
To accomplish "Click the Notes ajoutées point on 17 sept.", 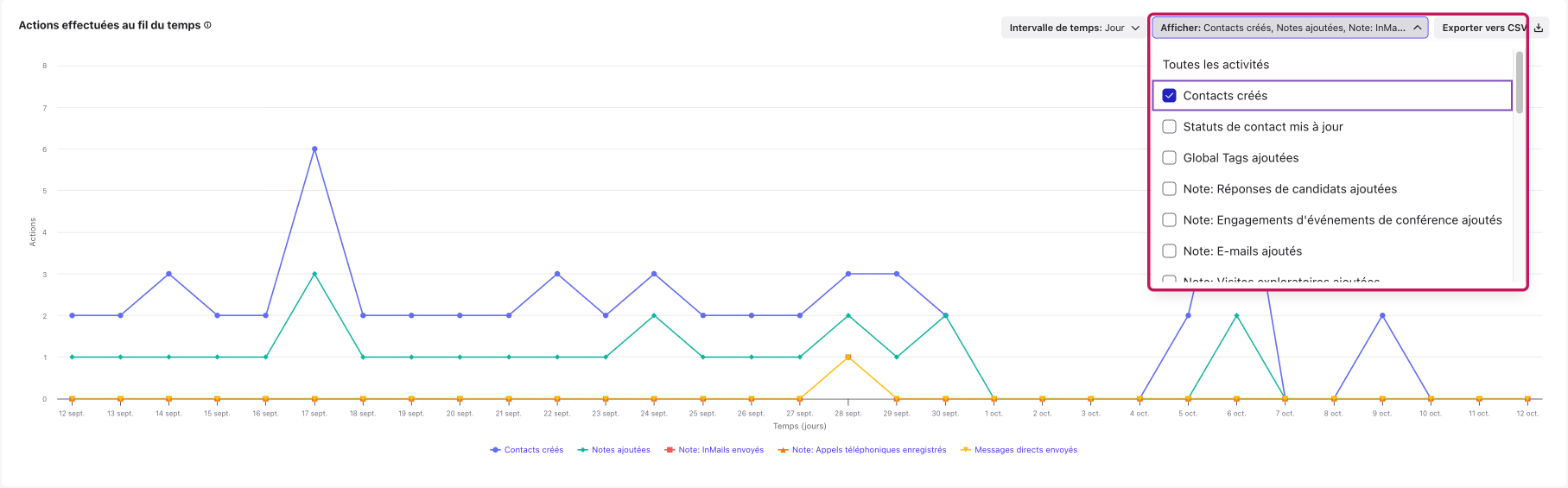I will [x=314, y=274].
